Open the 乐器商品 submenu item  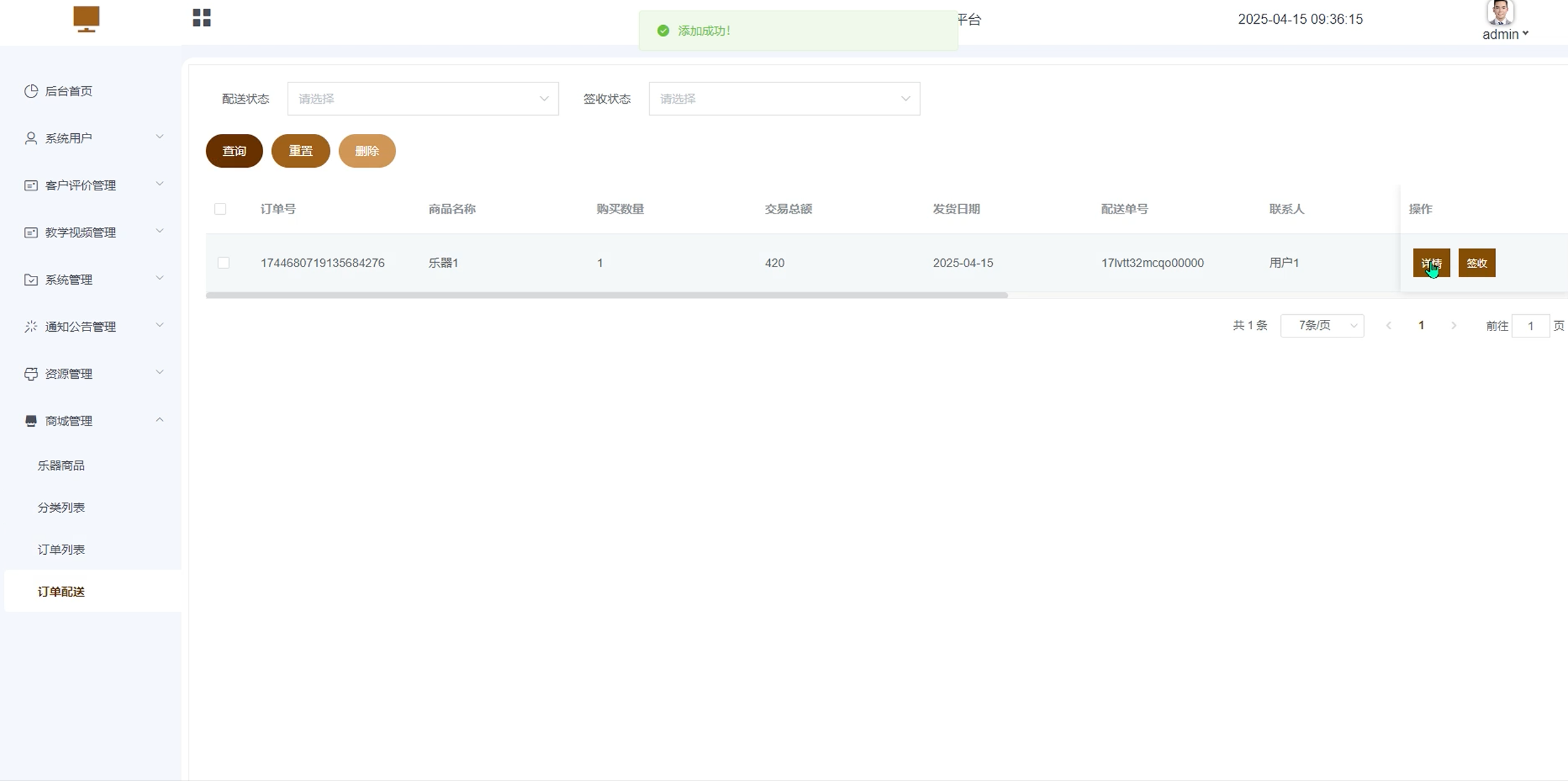[x=61, y=466]
